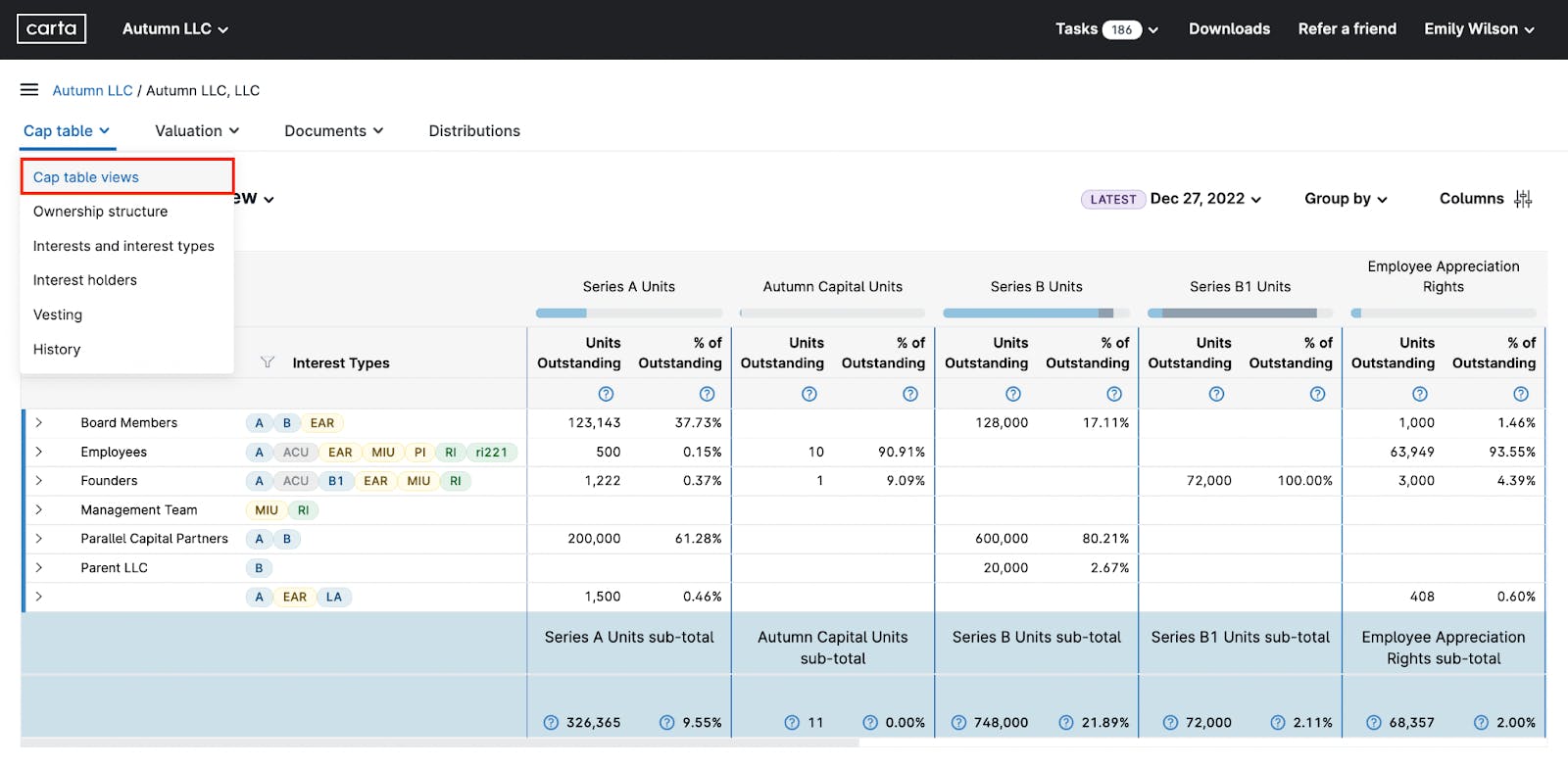1568x768 pixels.
Task: Click the Autumn LLC breadcrumb link
Action: tap(92, 90)
